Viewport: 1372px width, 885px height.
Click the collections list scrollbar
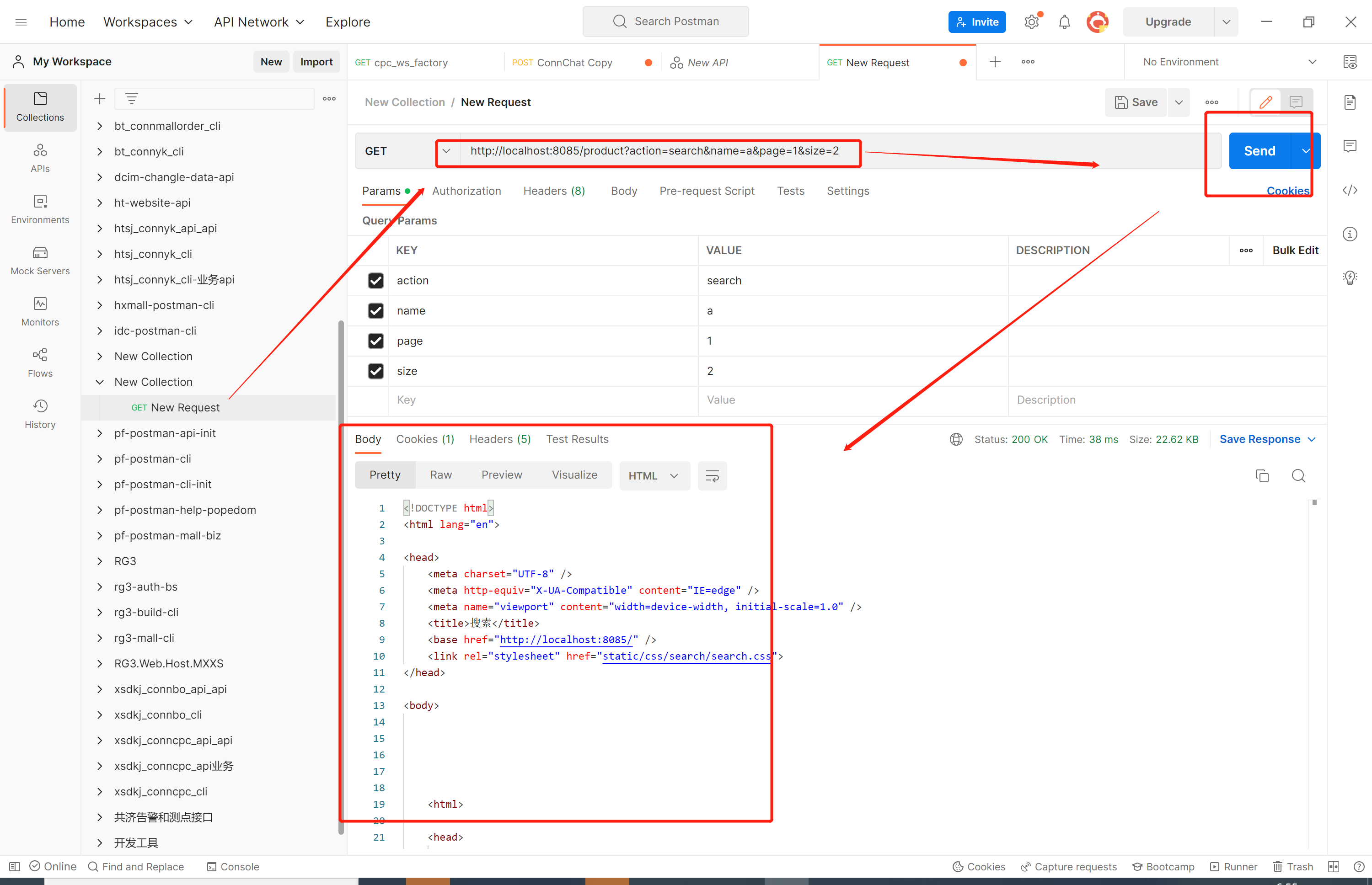coord(341,577)
